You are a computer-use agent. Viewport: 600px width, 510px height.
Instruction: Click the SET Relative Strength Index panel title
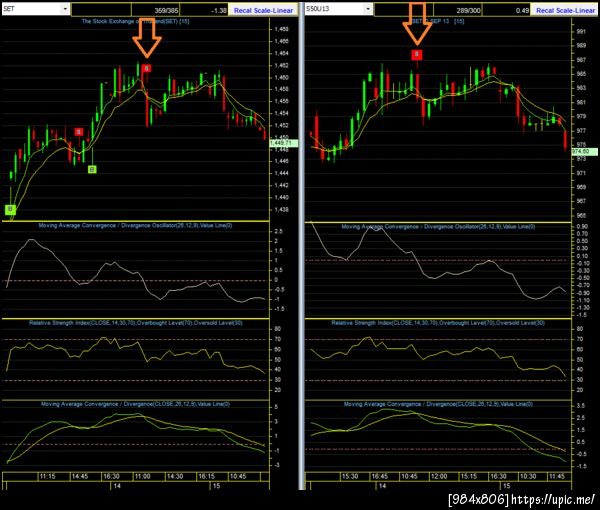136,323
